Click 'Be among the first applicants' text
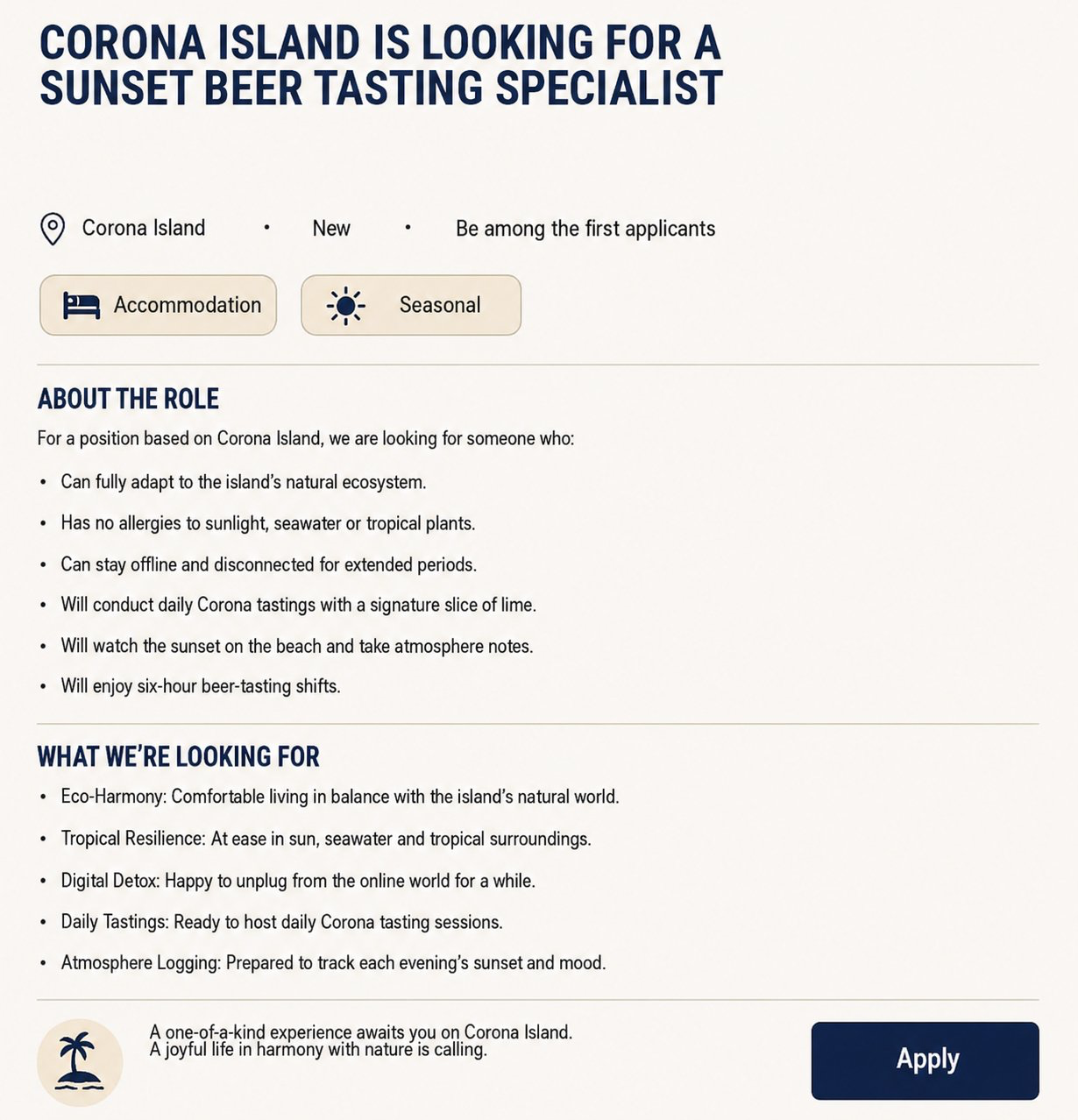 tap(585, 229)
